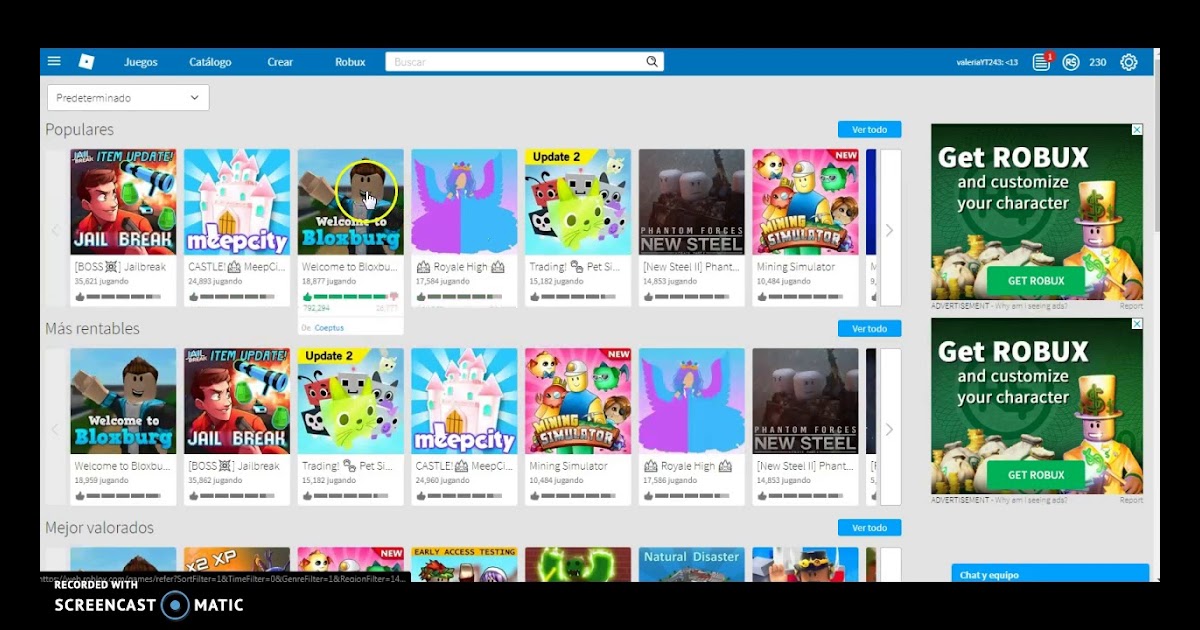Open the Juegos menu

pyautogui.click(x=141, y=62)
